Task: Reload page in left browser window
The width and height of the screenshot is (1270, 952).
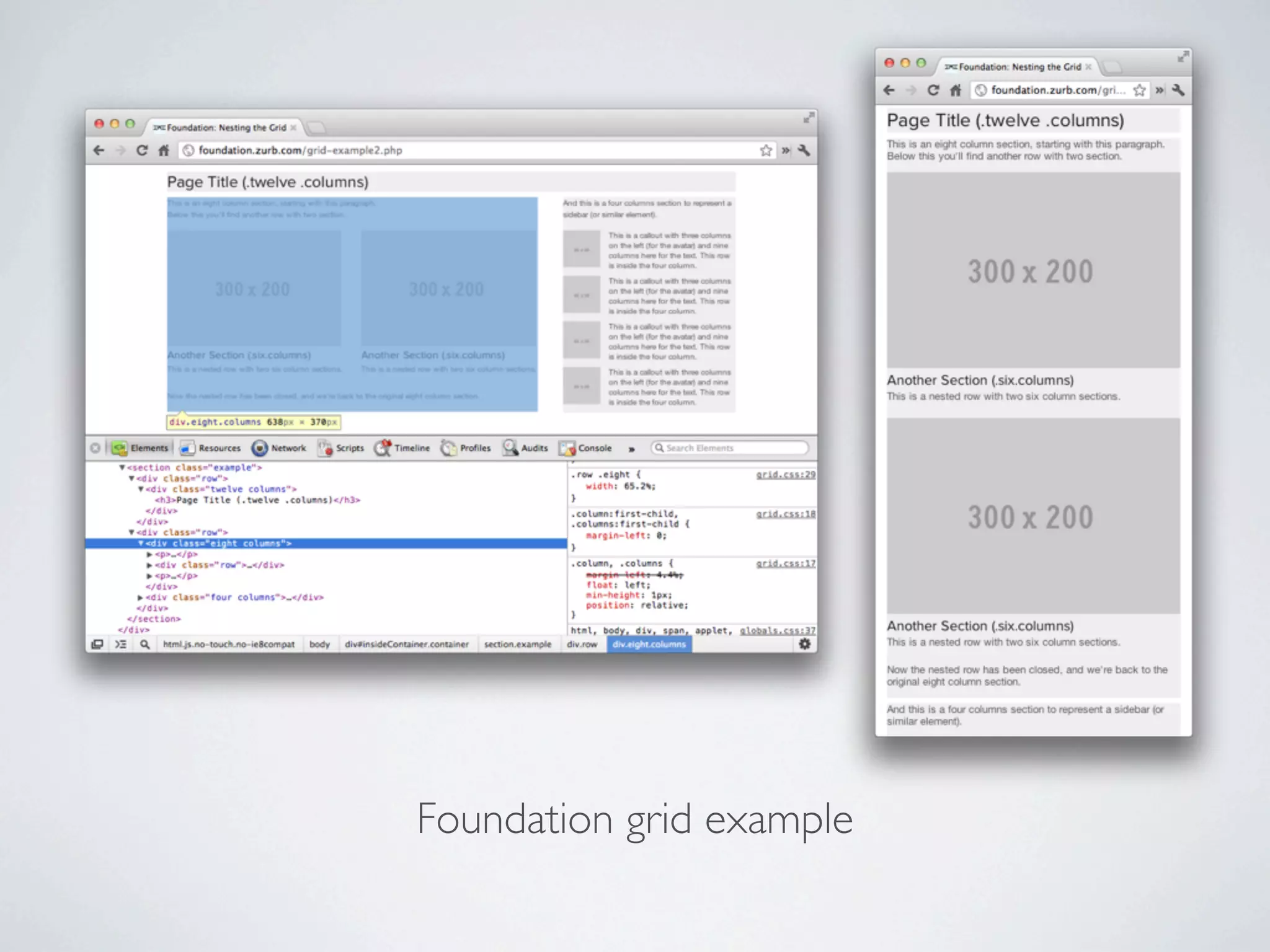Action: point(142,150)
